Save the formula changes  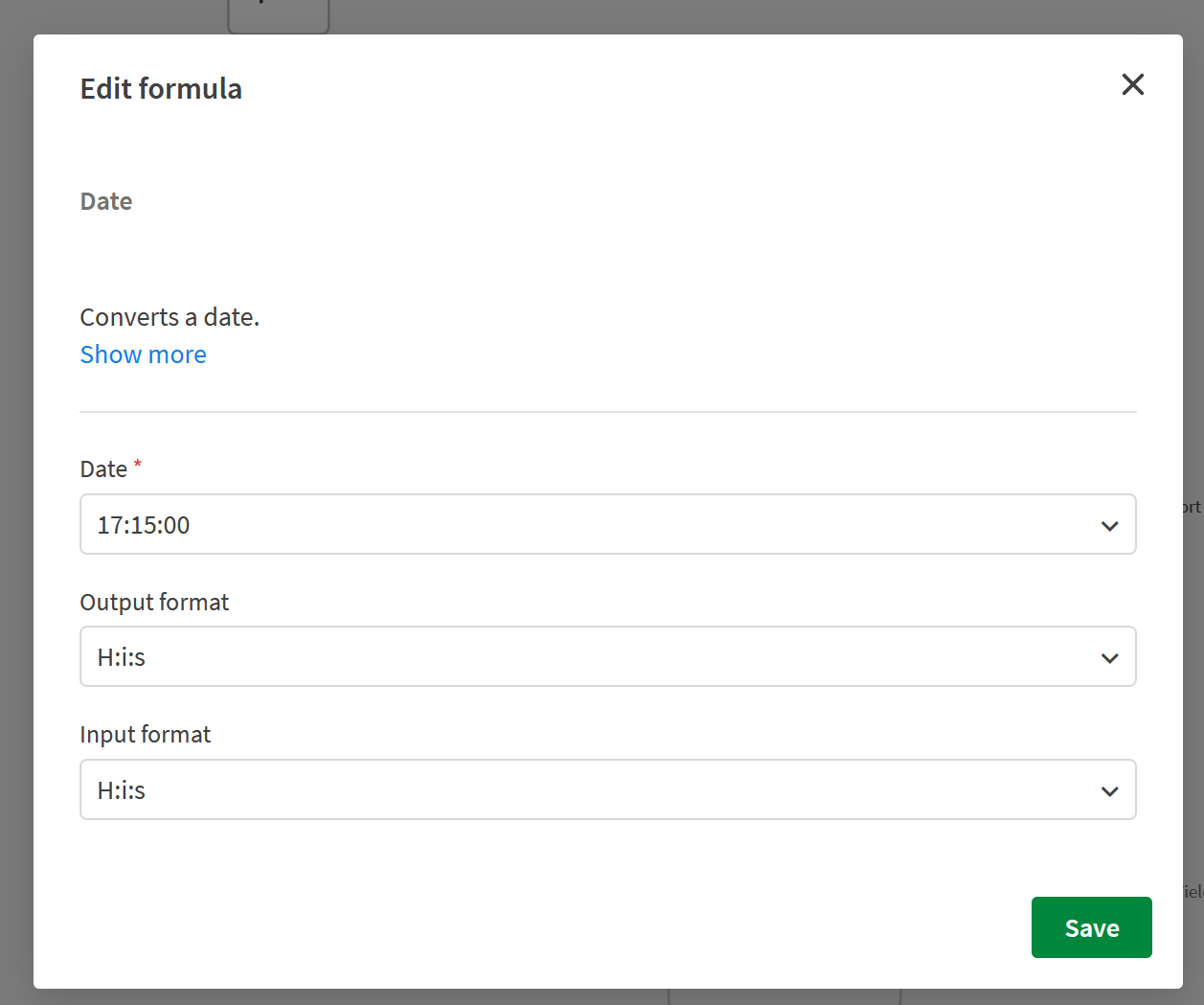click(1091, 926)
